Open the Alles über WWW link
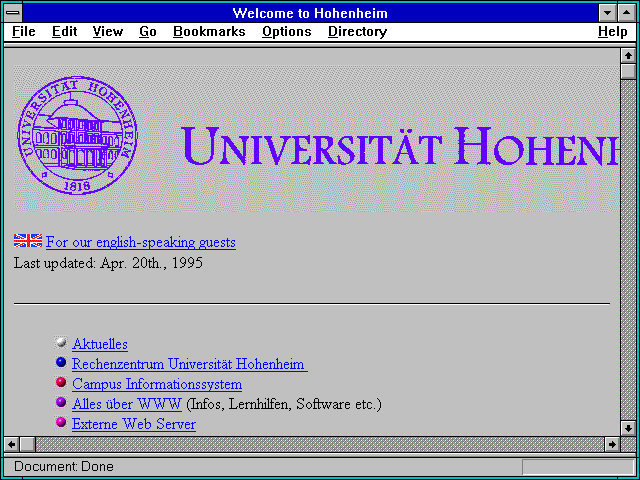The width and height of the screenshot is (640, 480). coord(127,404)
